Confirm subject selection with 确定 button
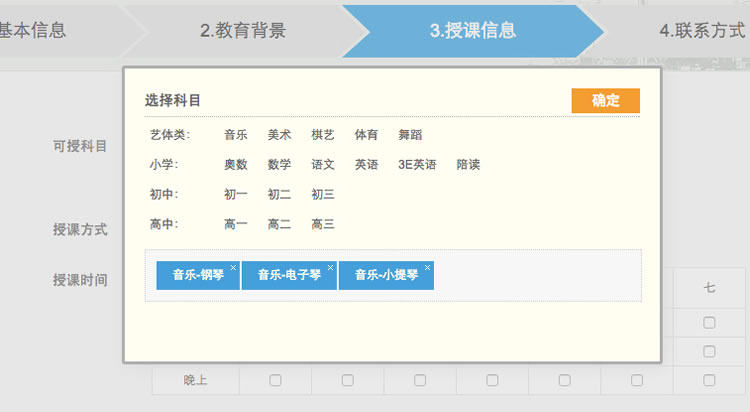750x412 pixels. click(606, 100)
